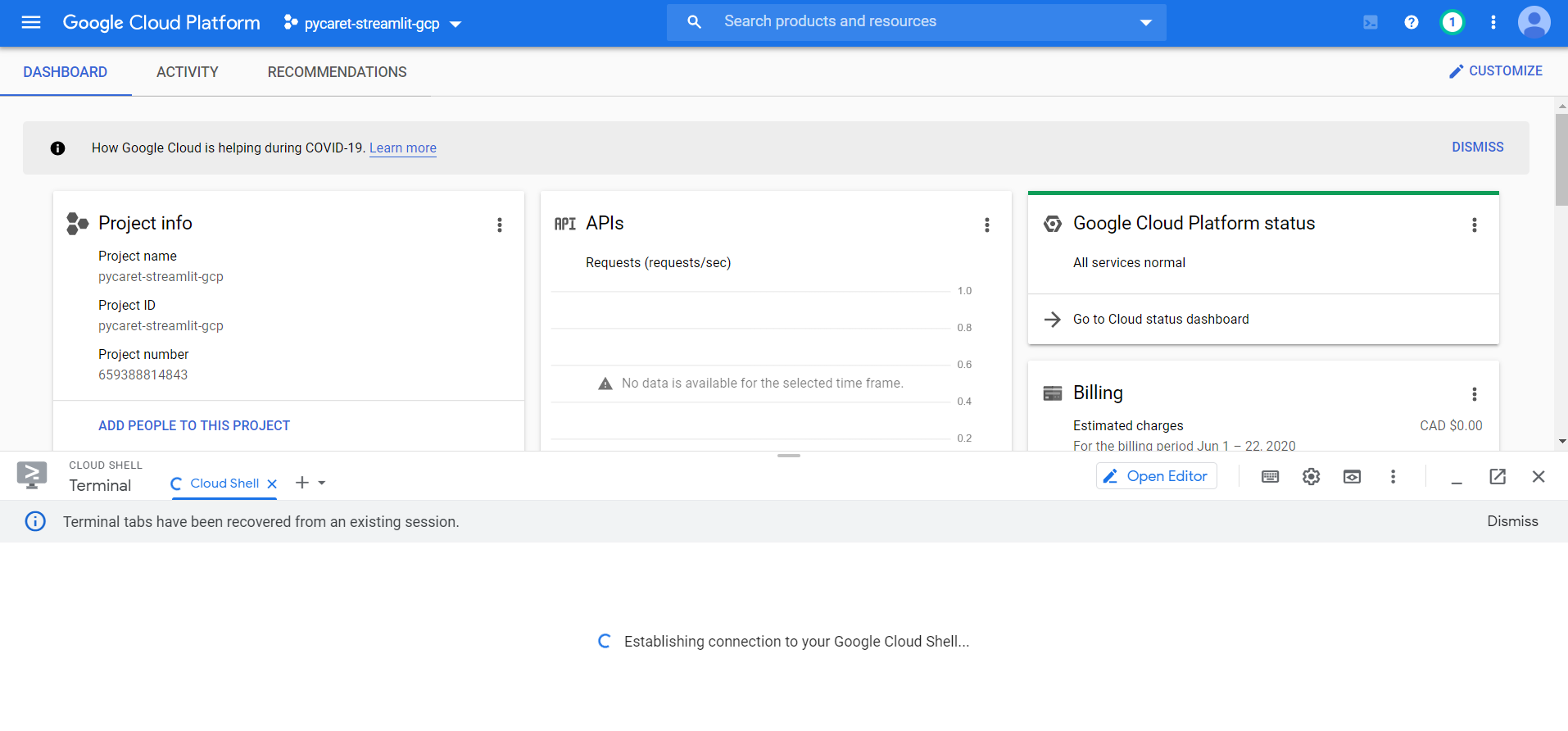
Task: Click the terminal session info icon
Action: tap(35, 521)
